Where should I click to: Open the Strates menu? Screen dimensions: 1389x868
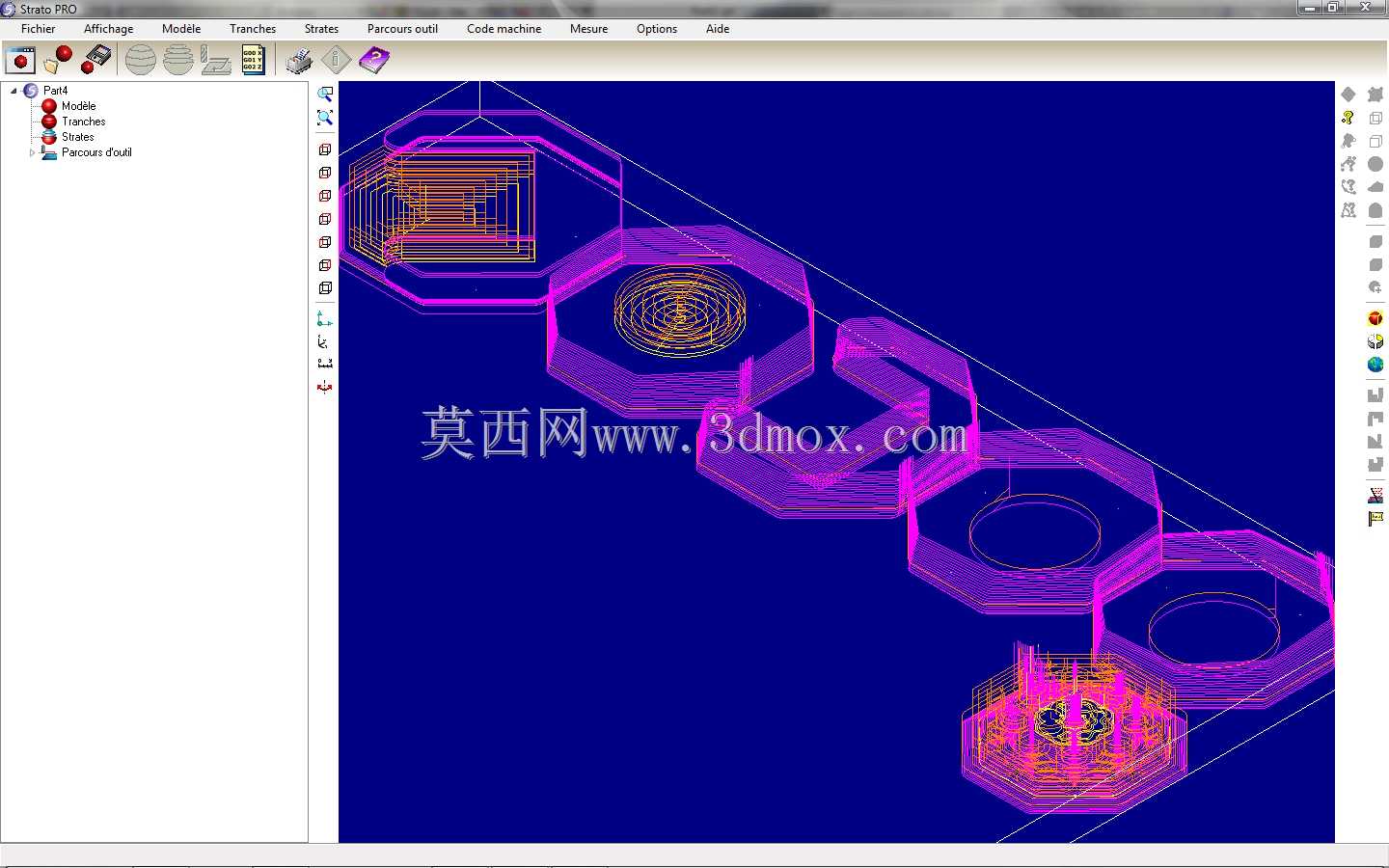[321, 29]
